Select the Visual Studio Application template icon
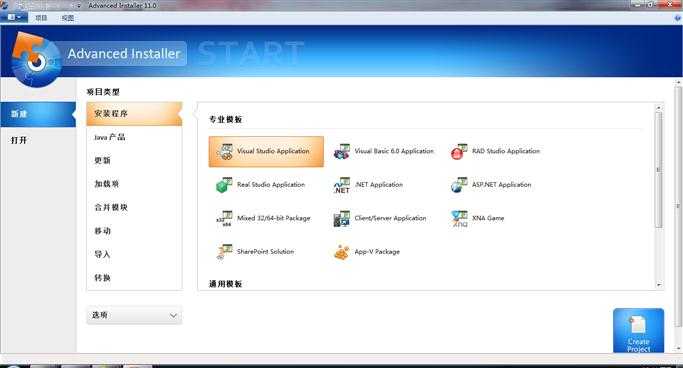The width and height of the screenshot is (683, 368). (225, 152)
